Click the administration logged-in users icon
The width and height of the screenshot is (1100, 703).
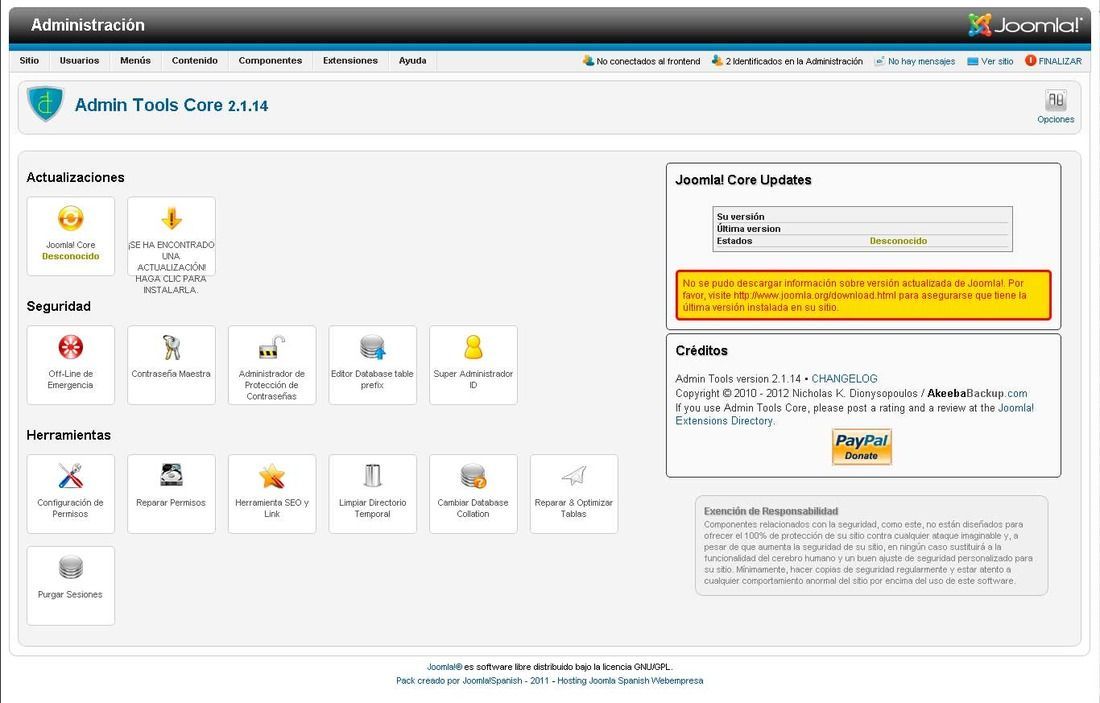tap(717, 61)
